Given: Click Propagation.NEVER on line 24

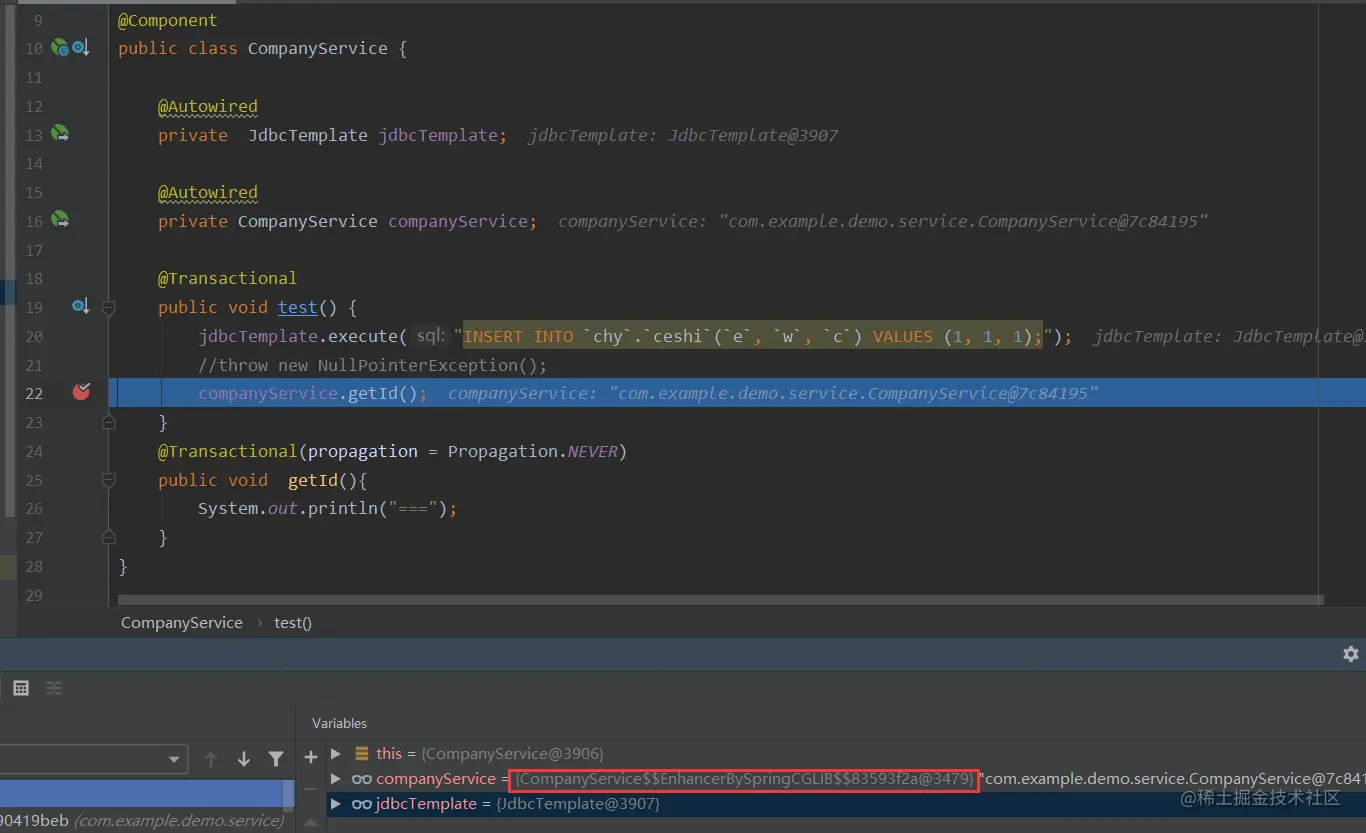Looking at the screenshot, I should pos(532,451).
